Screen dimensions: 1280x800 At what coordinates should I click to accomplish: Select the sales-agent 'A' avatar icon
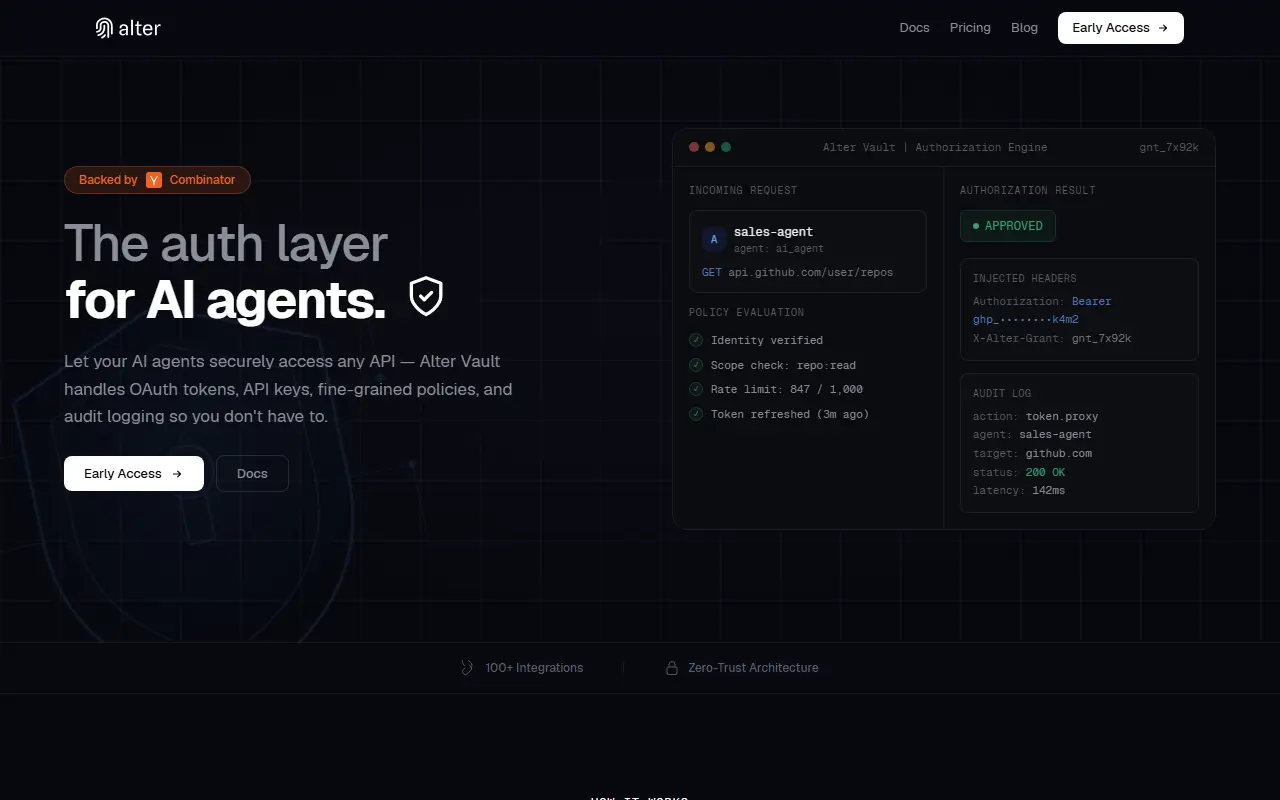tap(714, 240)
